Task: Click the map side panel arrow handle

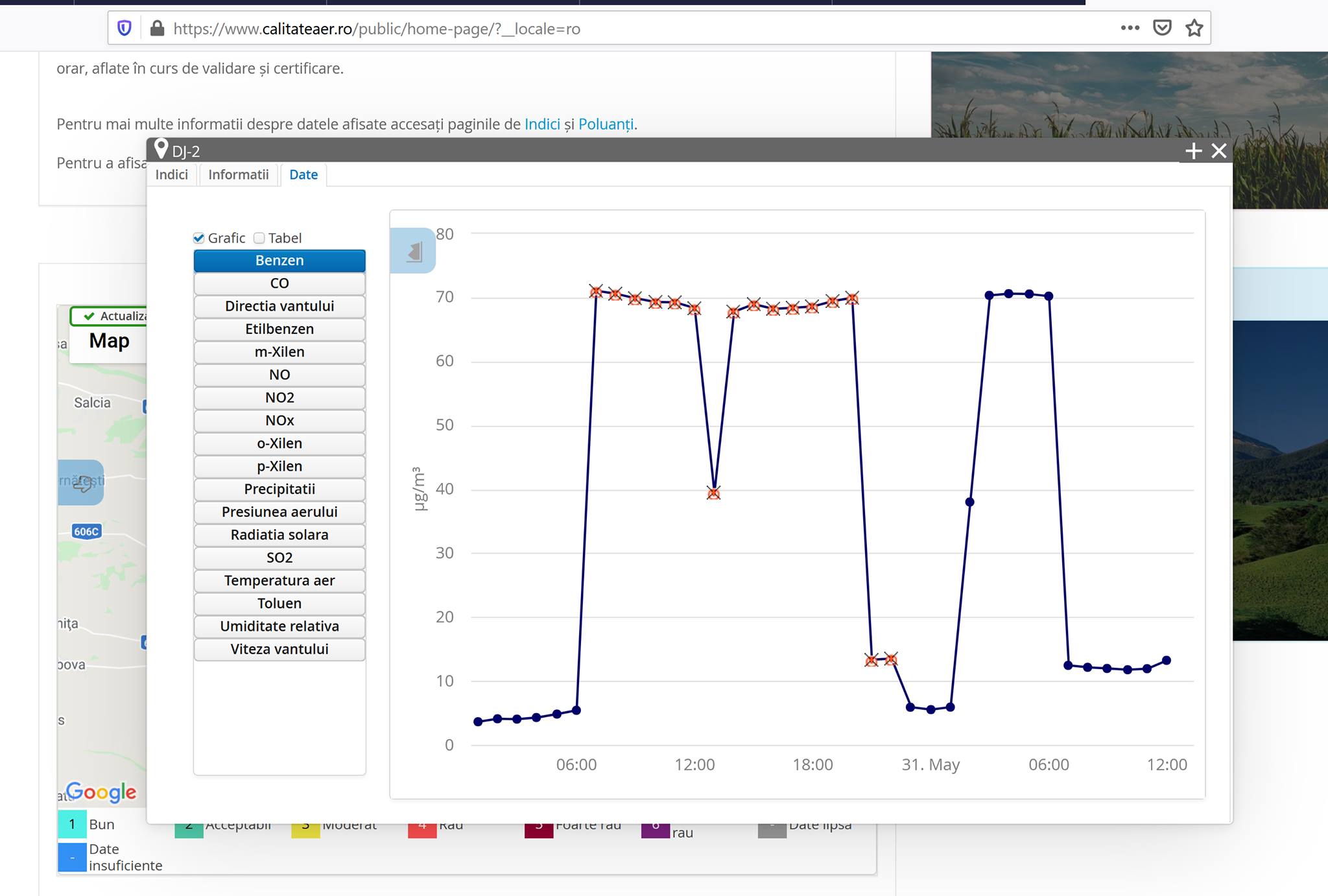Action: click(81, 483)
